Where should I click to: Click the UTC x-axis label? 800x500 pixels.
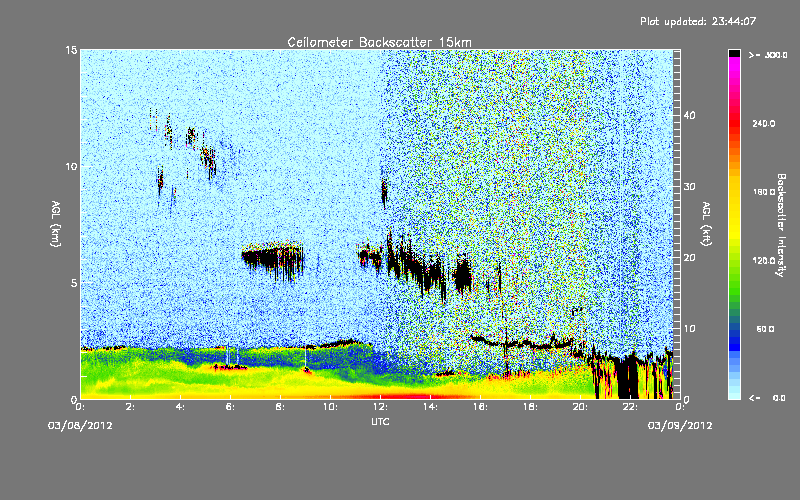[380, 421]
